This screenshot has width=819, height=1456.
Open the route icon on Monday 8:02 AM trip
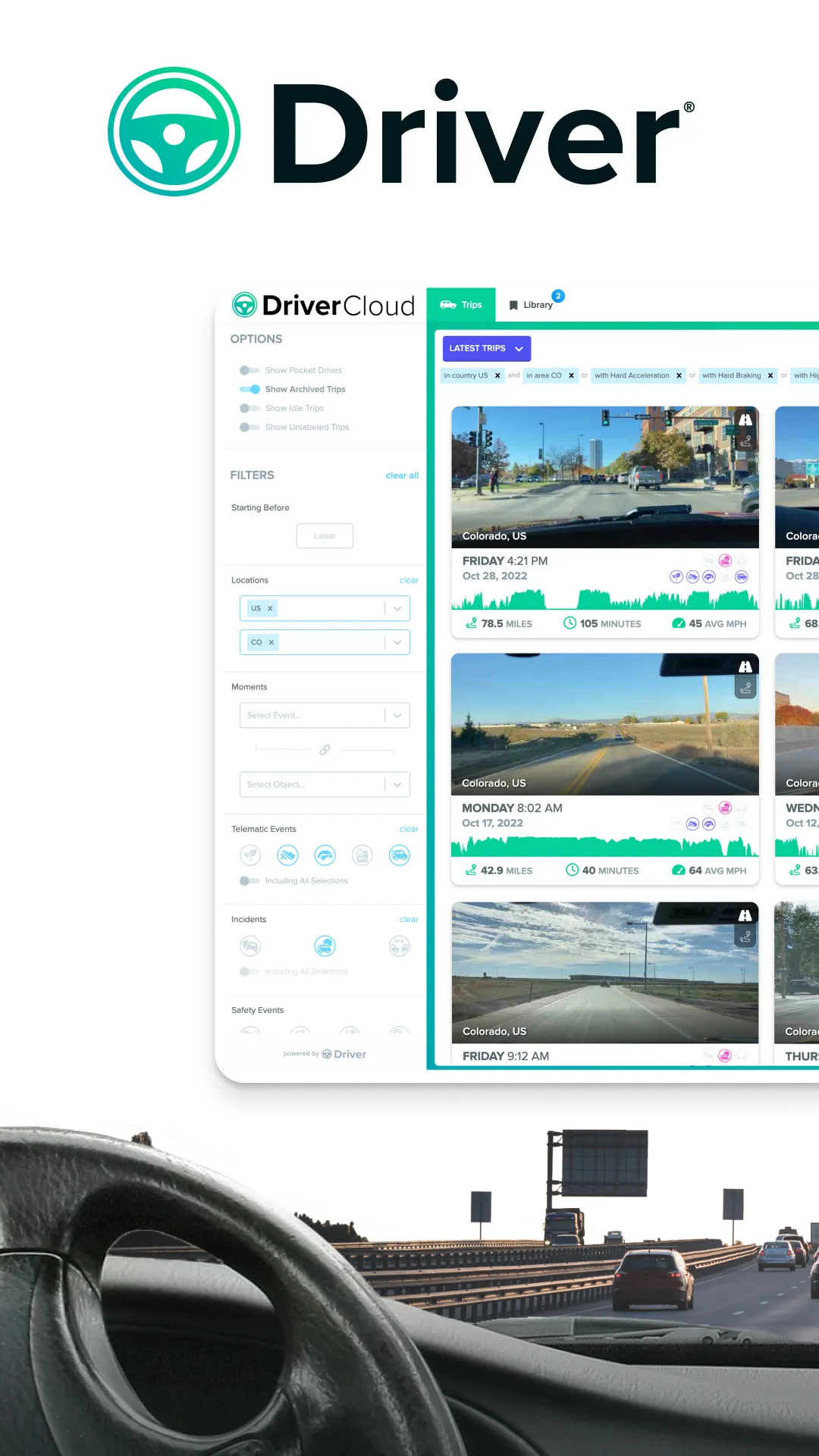click(745, 689)
